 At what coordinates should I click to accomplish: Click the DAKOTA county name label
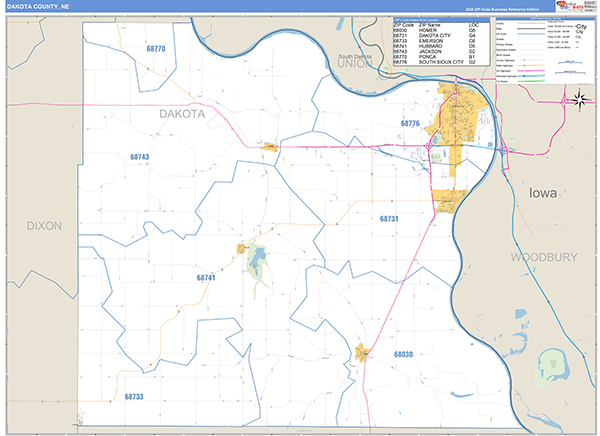coord(182,114)
